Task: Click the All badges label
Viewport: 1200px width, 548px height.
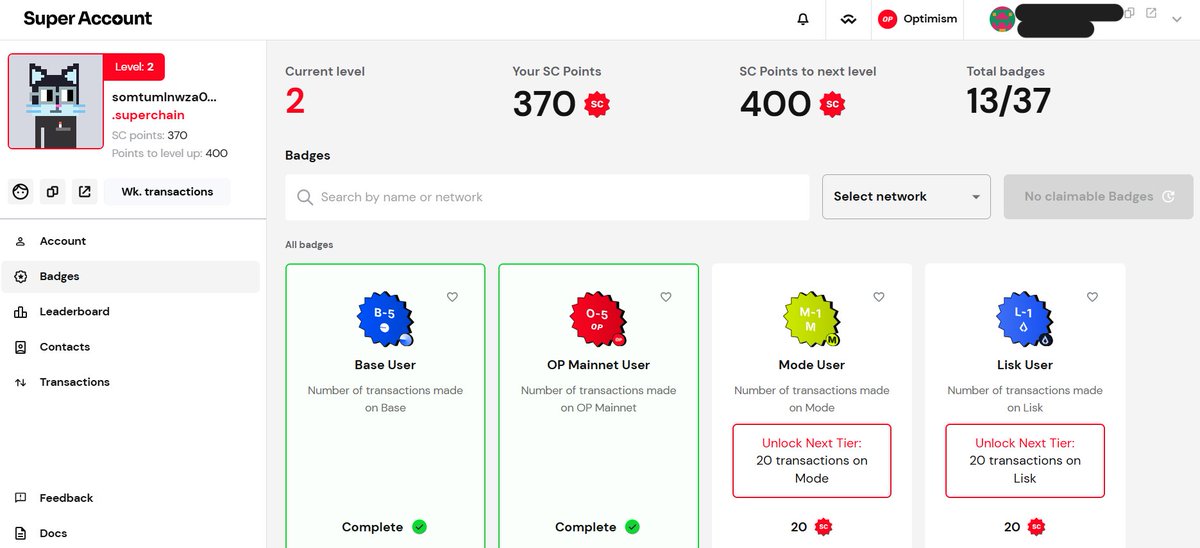Action: click(309, 245)
